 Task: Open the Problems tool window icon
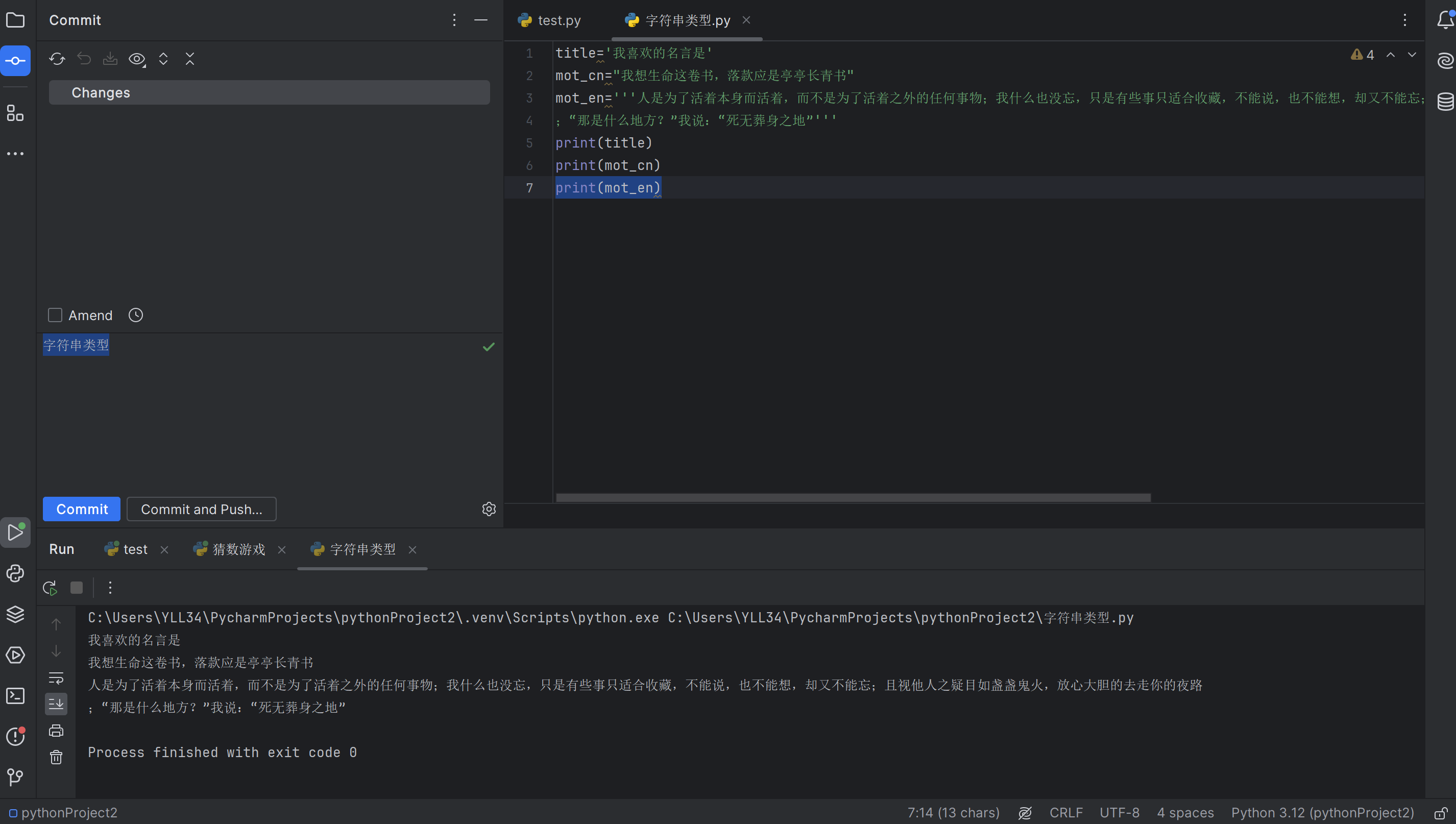[15, 736]
